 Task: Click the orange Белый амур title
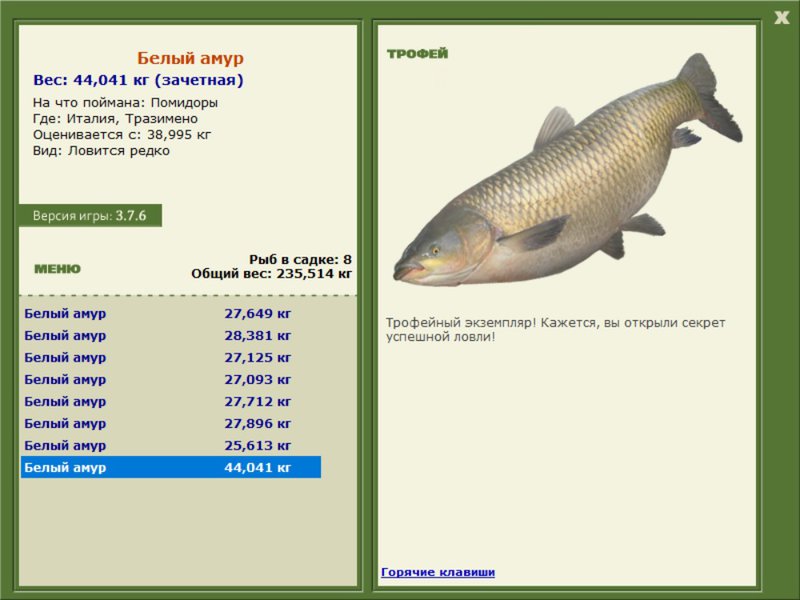click(x=190, y=58)
